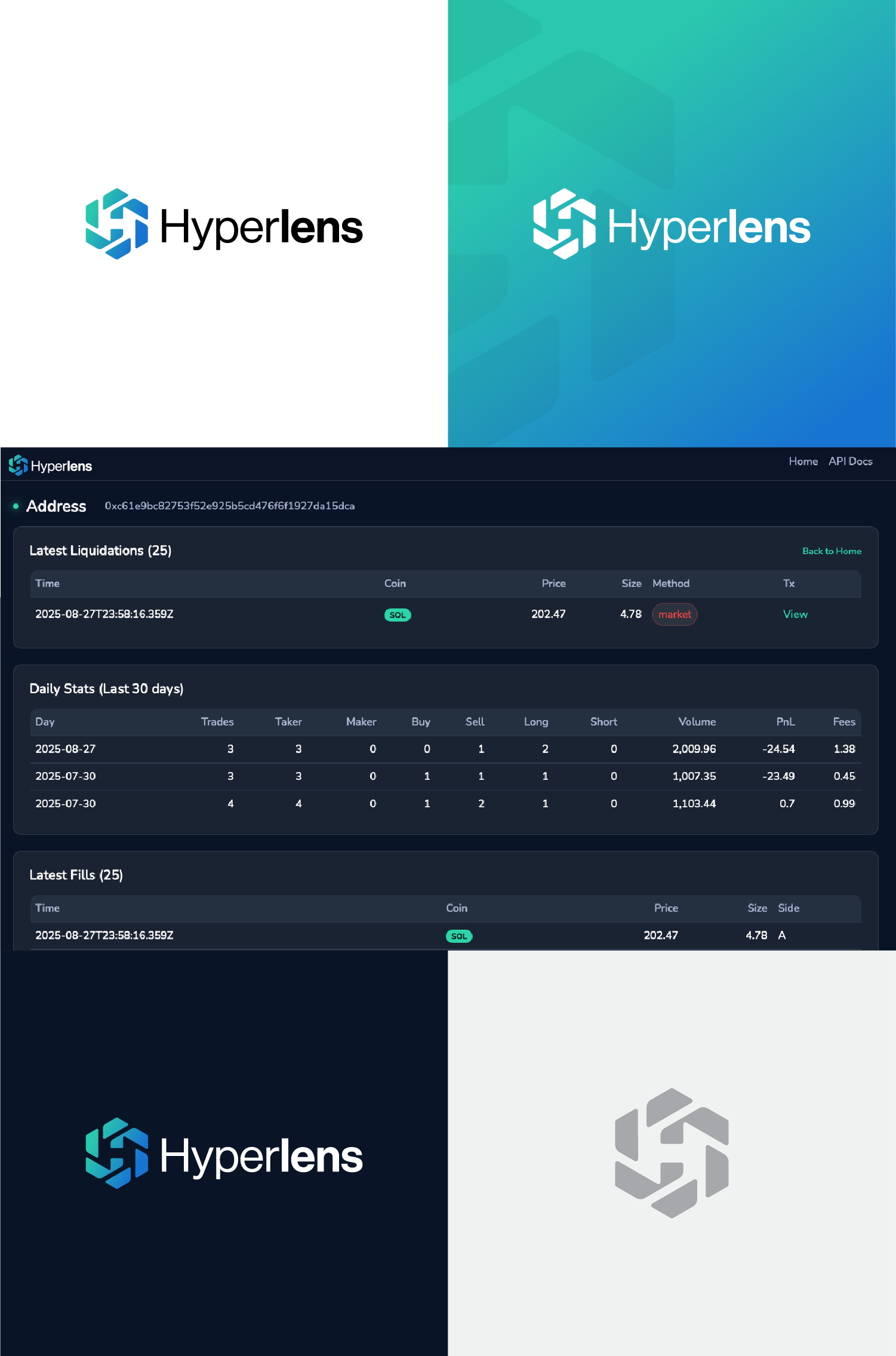This screenshot has height=1356, width=896.
Task: Click the liquidation price 202.47
Action: [549, 614]
